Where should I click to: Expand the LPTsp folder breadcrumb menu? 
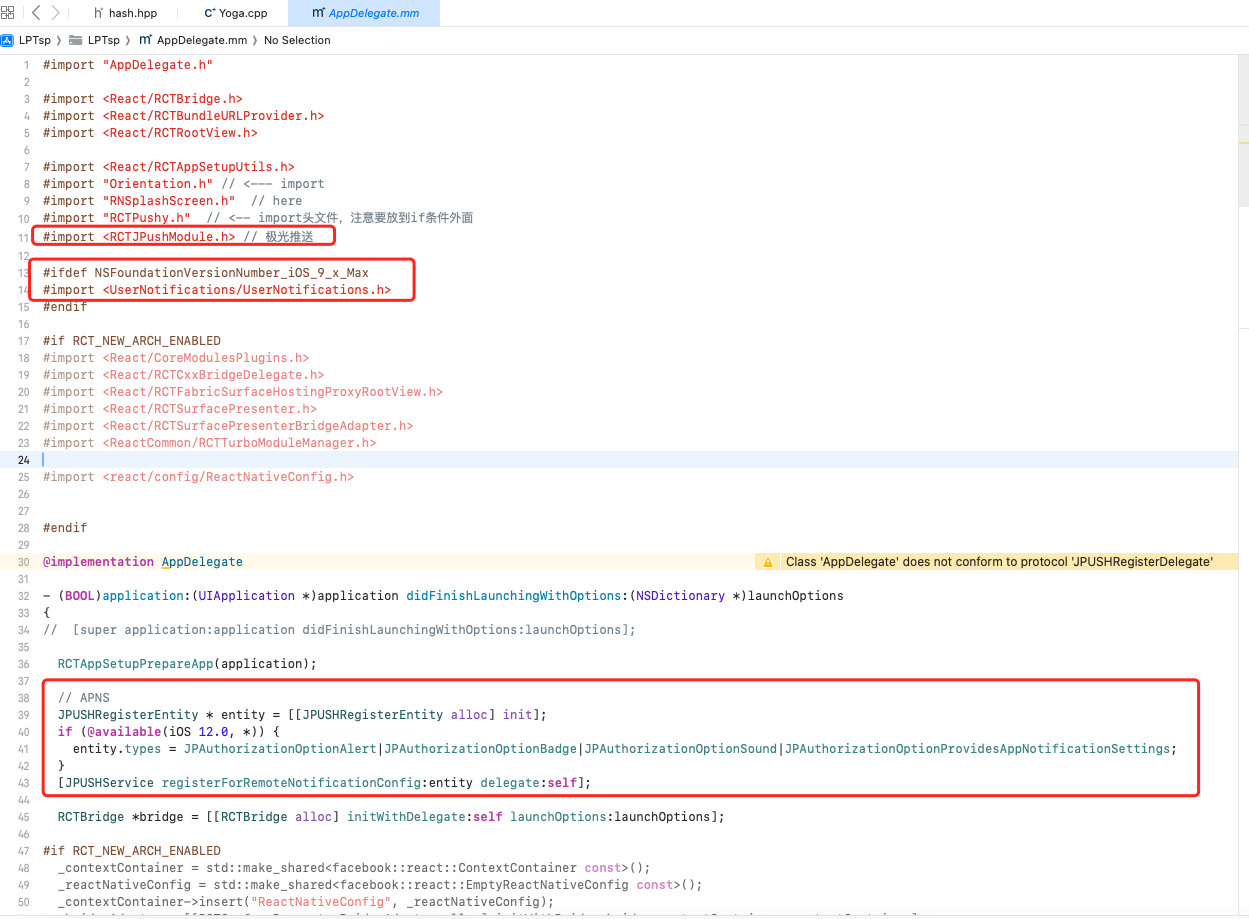(x=103, y=40)
